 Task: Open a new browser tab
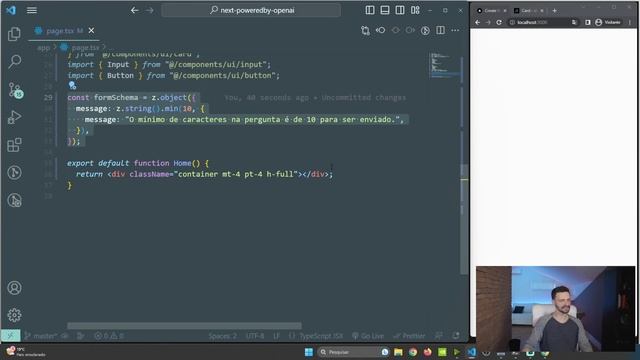(554, 11)
